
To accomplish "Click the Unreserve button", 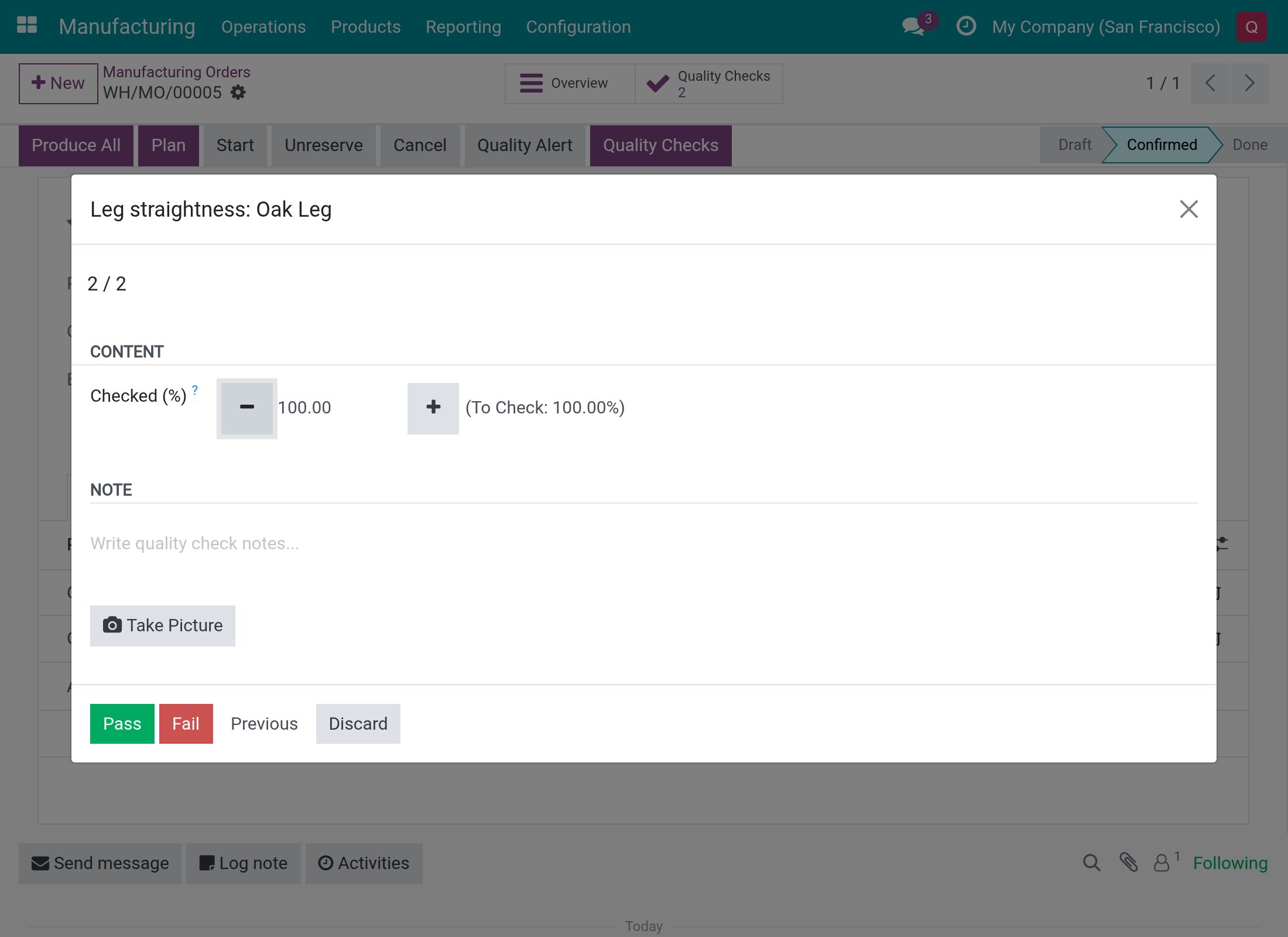I will pyautogui.click(x=324, y=145).
